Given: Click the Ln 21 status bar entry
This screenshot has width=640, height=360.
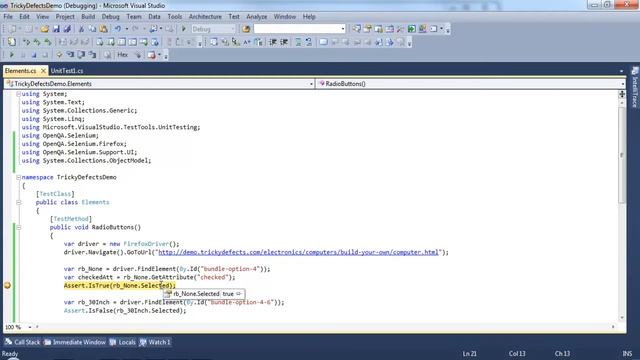Looking at the screenshot, I should click(470, 354).
